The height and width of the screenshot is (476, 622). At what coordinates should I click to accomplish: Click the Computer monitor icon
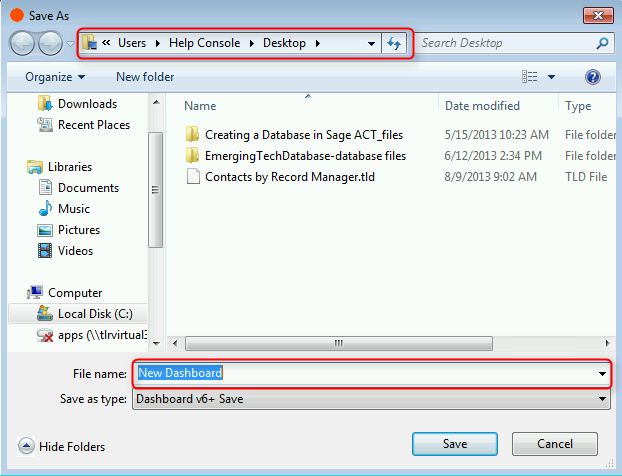pos(35,292)
